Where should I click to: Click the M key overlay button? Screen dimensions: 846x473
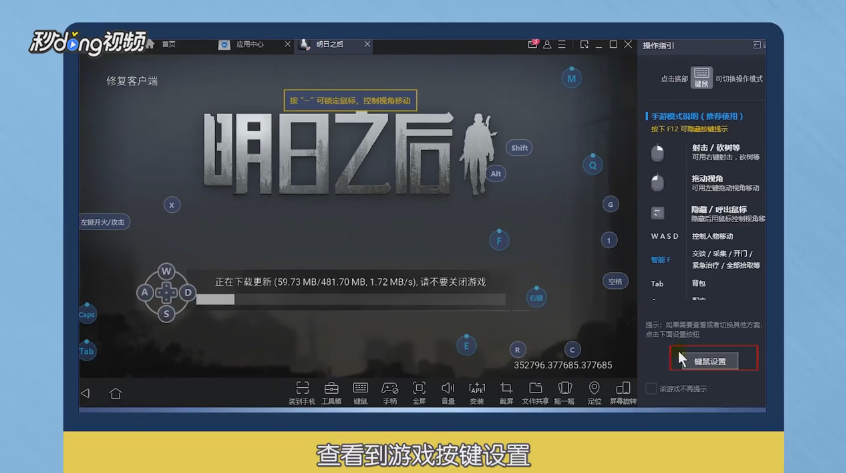point(571,78)
